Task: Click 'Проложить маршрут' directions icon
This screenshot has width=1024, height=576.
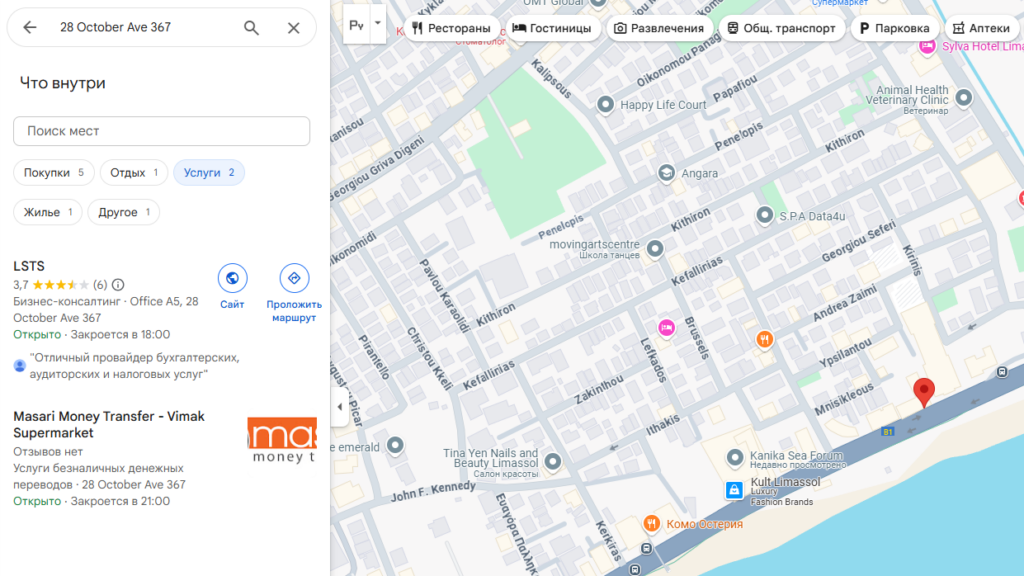Action: 294,279
